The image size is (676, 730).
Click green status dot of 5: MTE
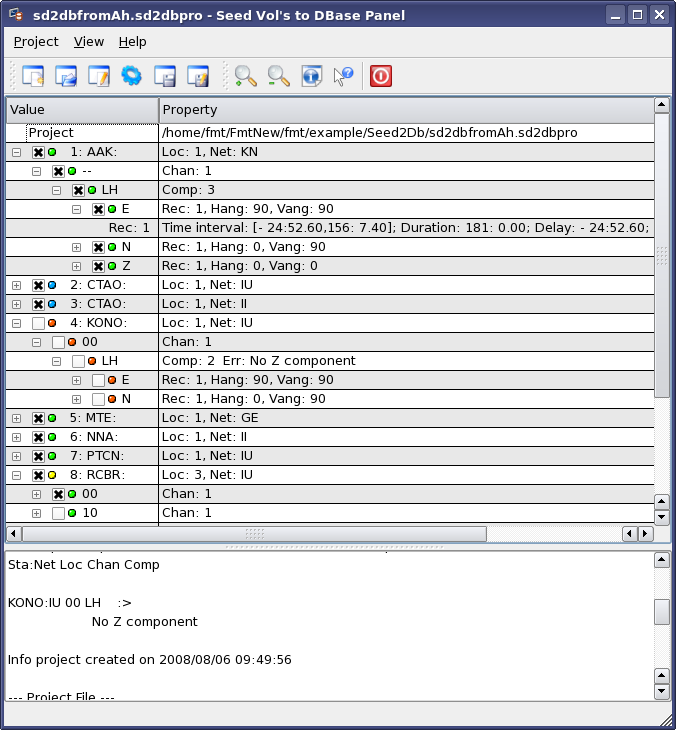pyautogui.click(x=52, y=418)
